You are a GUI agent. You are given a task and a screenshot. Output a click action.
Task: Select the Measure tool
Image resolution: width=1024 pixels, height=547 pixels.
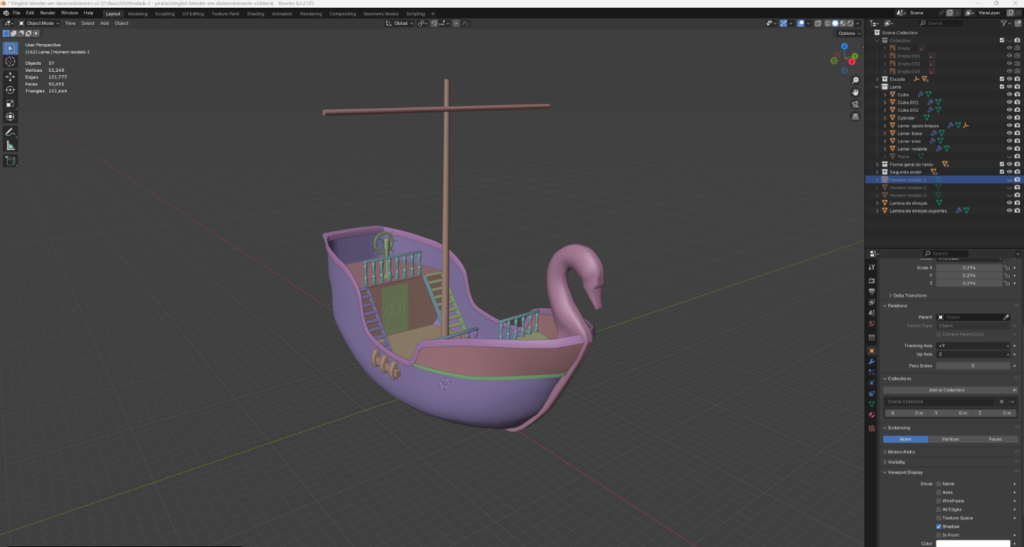(x=11, y=146)
